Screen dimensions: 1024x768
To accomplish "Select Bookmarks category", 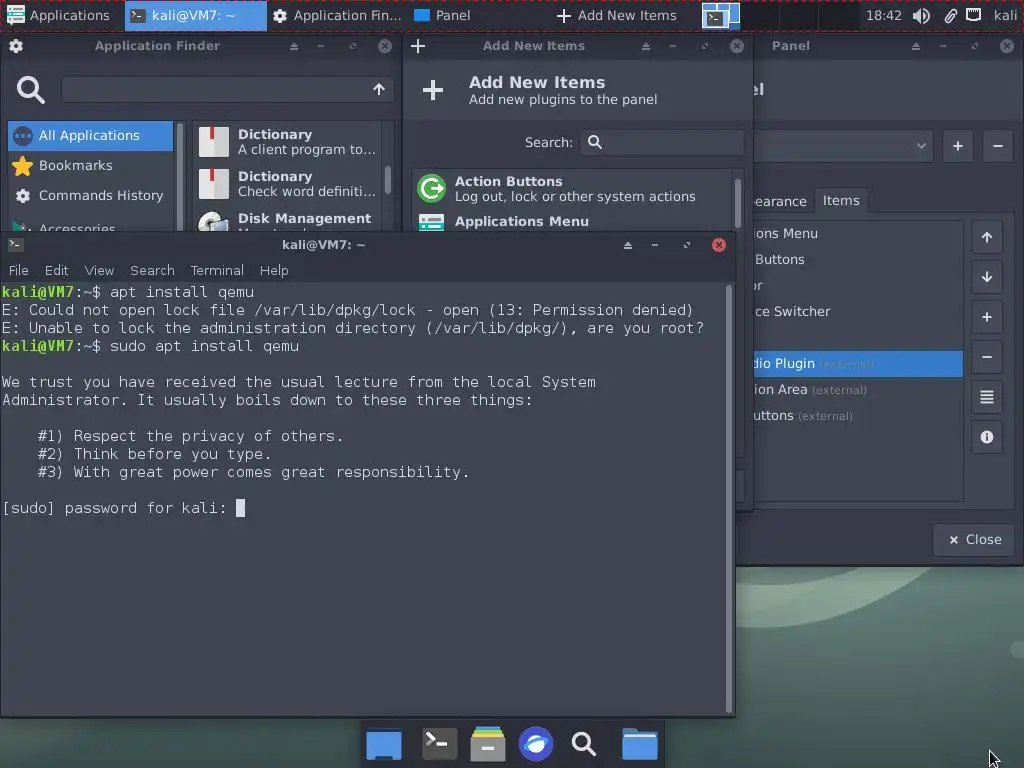I will click(91, 165).
